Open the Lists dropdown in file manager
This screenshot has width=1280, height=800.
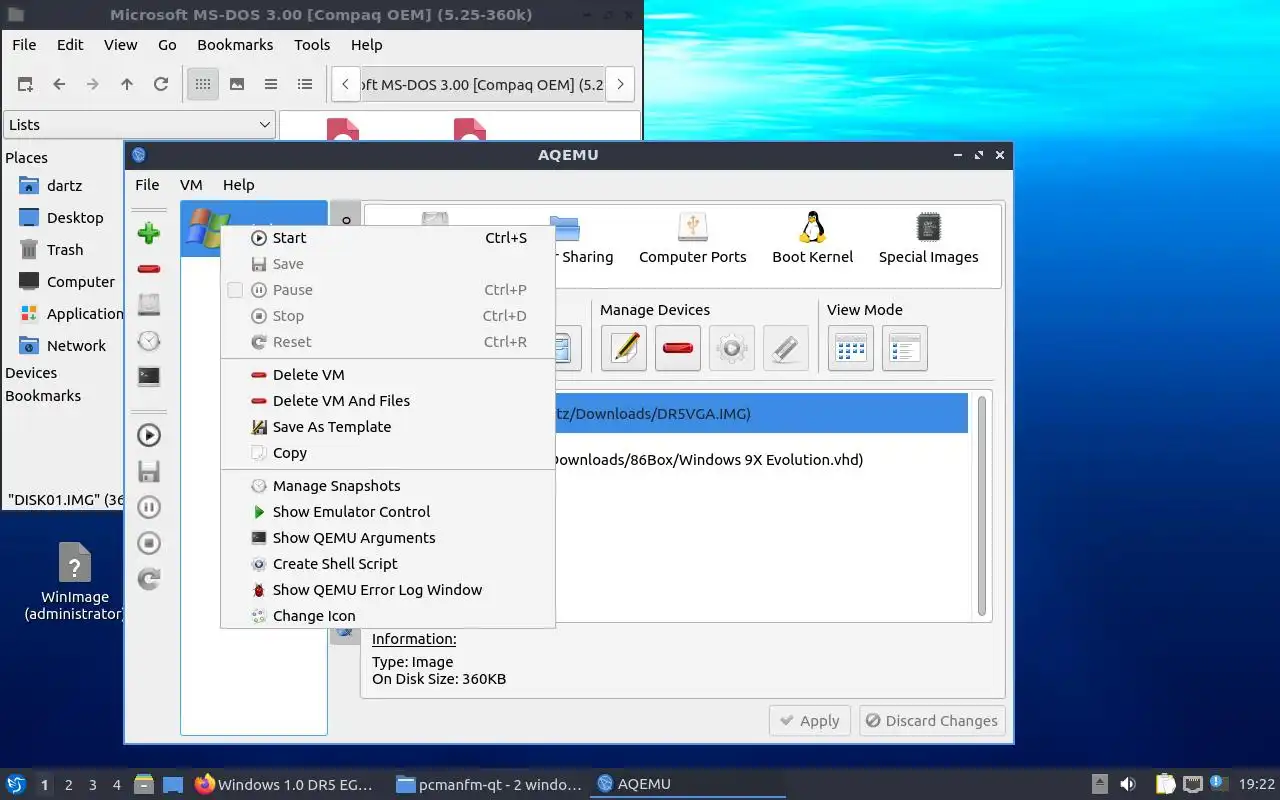[139, 125]
